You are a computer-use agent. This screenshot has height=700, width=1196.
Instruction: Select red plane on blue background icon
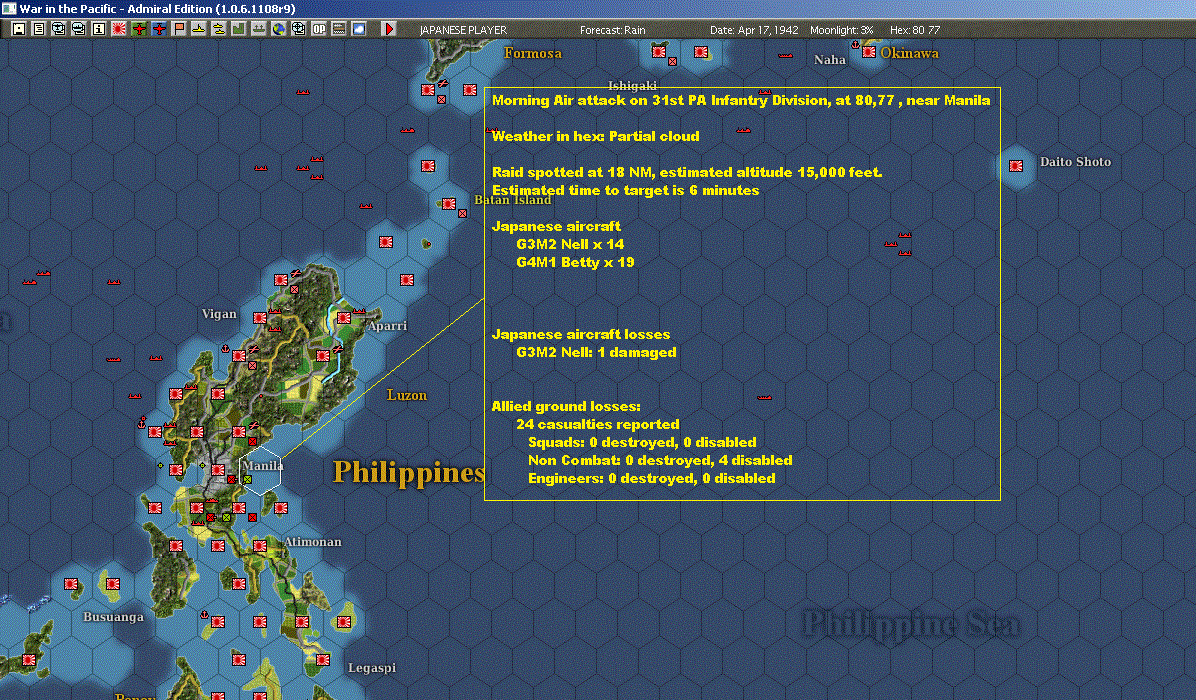pyautogui.click(x=159, y=29)
